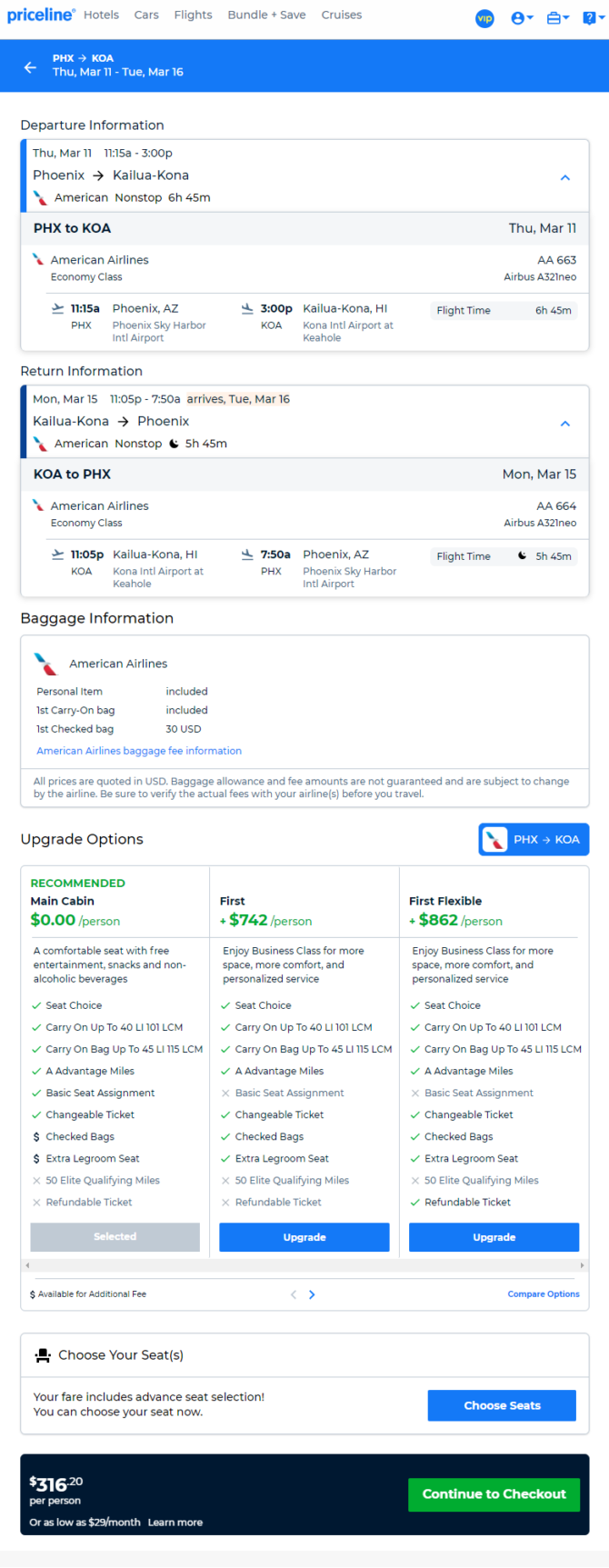Click the back arrow in blue header
Screen dimensions: 609x1568
pos(30,67)
